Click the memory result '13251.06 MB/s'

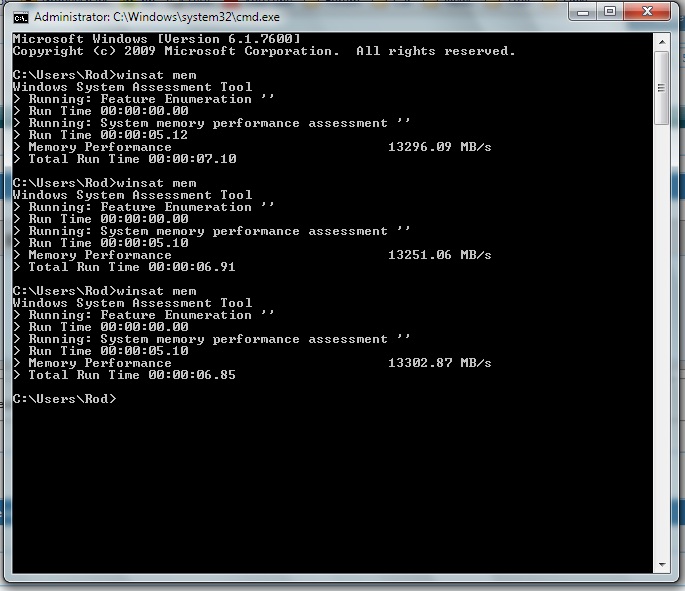(439, 255)
